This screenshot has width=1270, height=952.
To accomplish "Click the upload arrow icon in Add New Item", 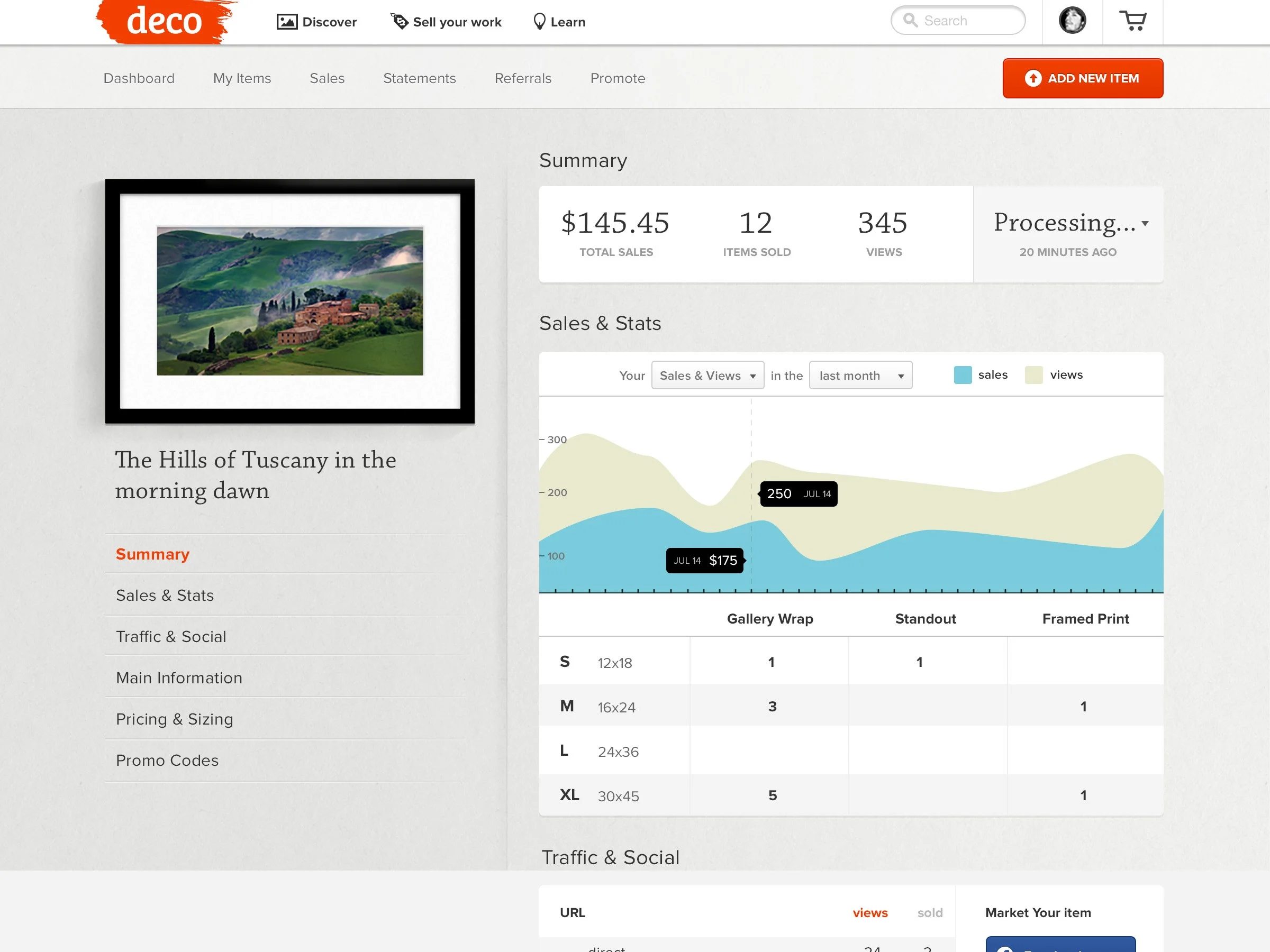I will pyautogui.click(x=1033, y=79).
